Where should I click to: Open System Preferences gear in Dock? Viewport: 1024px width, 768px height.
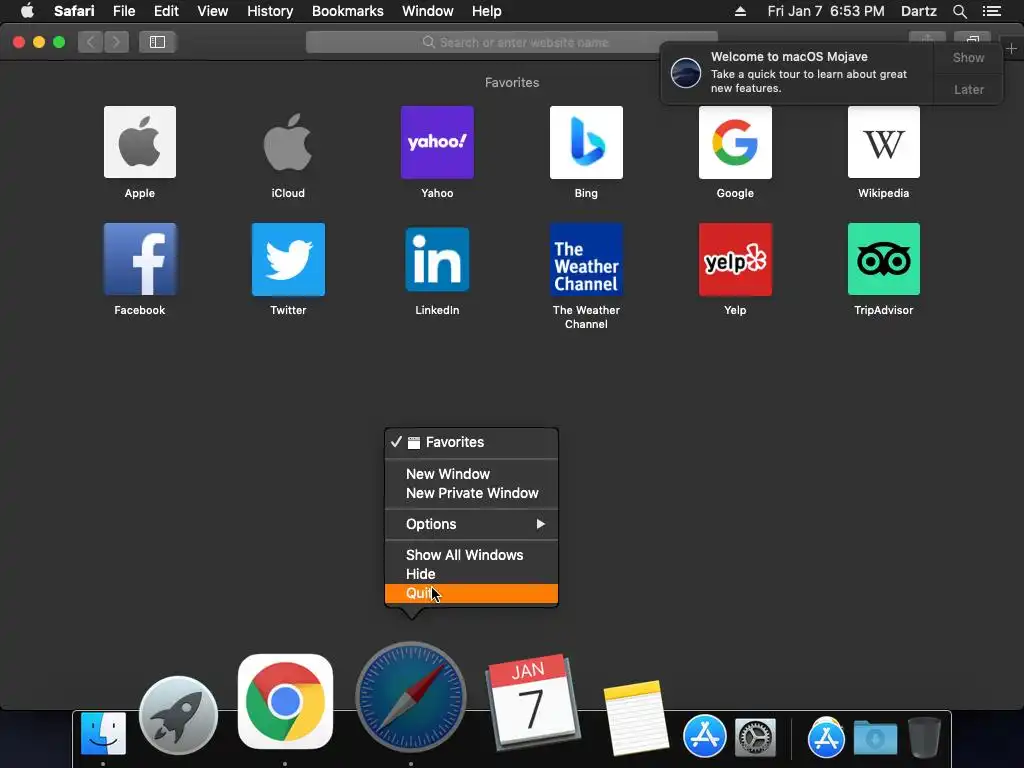755,737
